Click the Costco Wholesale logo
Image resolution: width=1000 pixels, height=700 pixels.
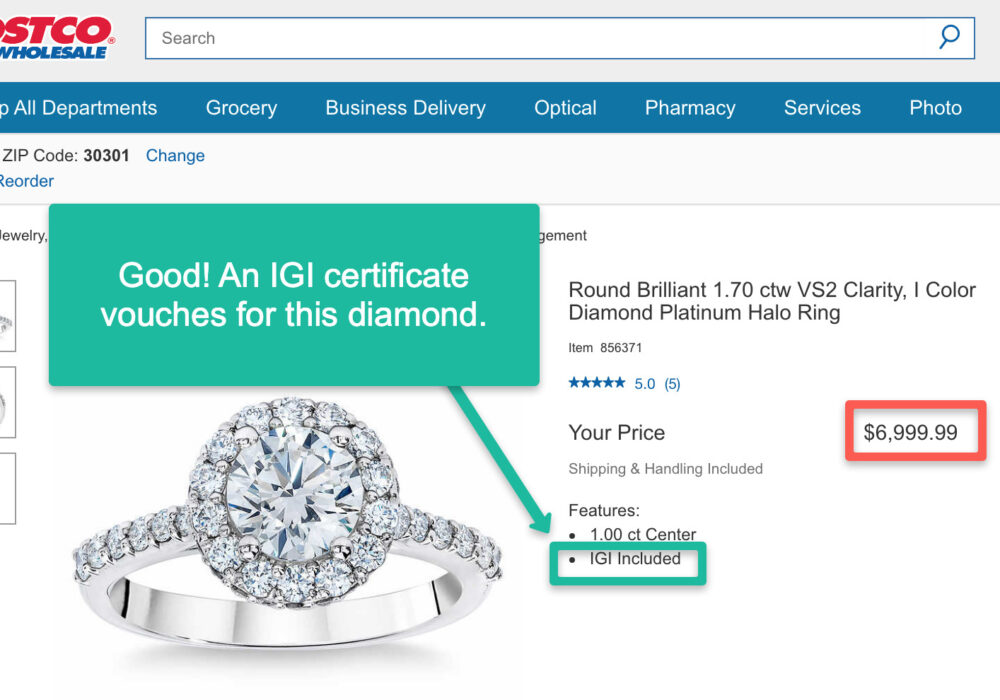click(x=55, y=38)
